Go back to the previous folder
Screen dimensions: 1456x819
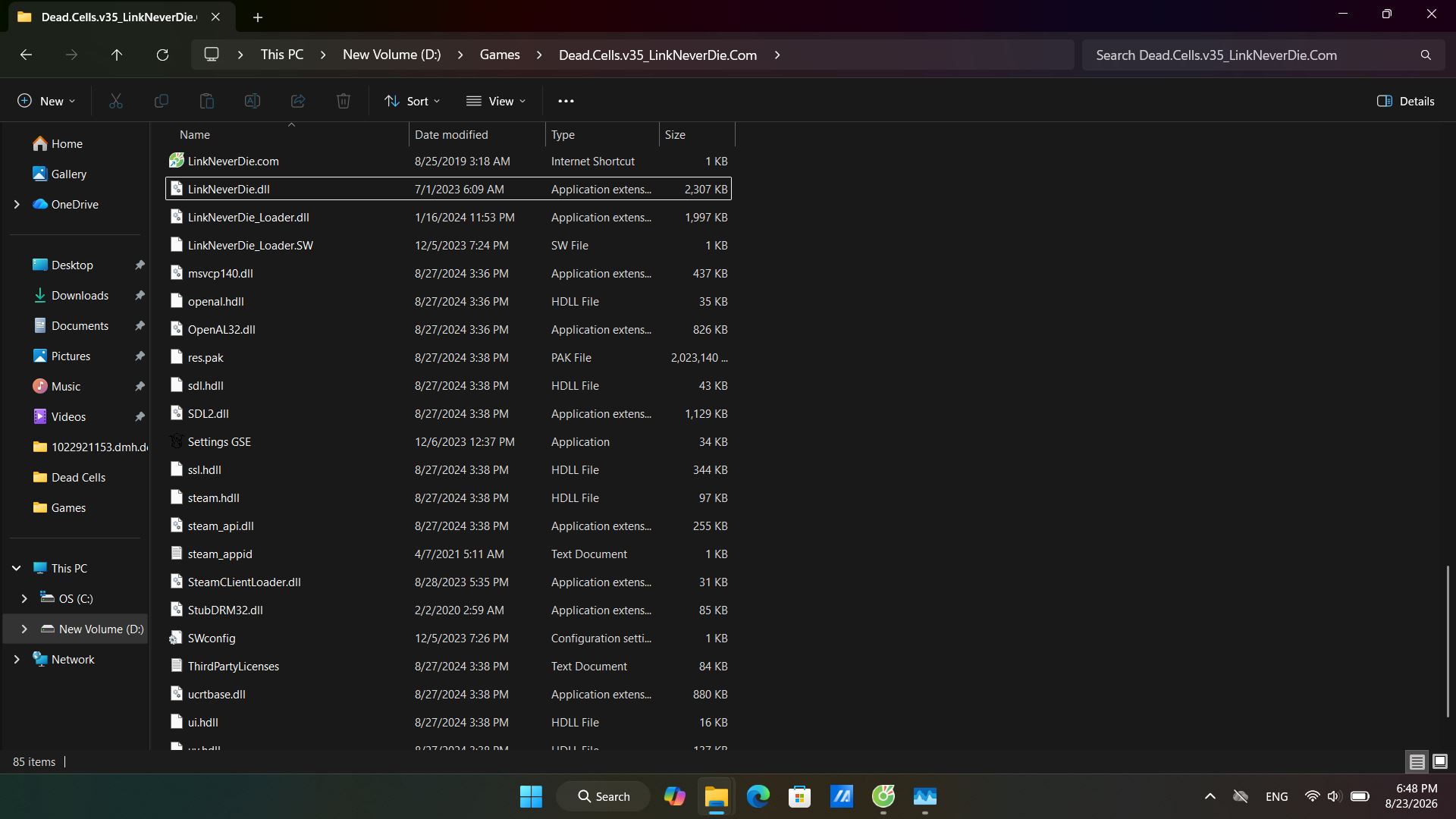point(26,55)
